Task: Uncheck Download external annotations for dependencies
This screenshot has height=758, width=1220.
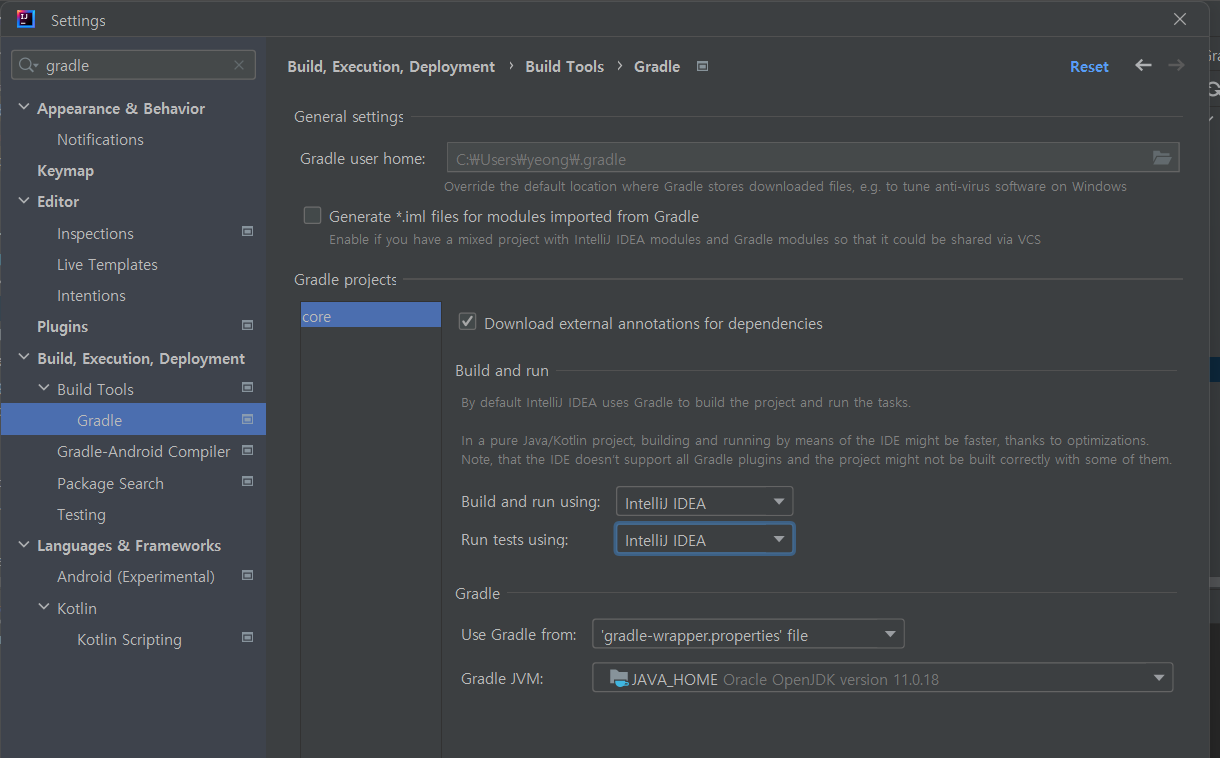Action: [467, 322]
